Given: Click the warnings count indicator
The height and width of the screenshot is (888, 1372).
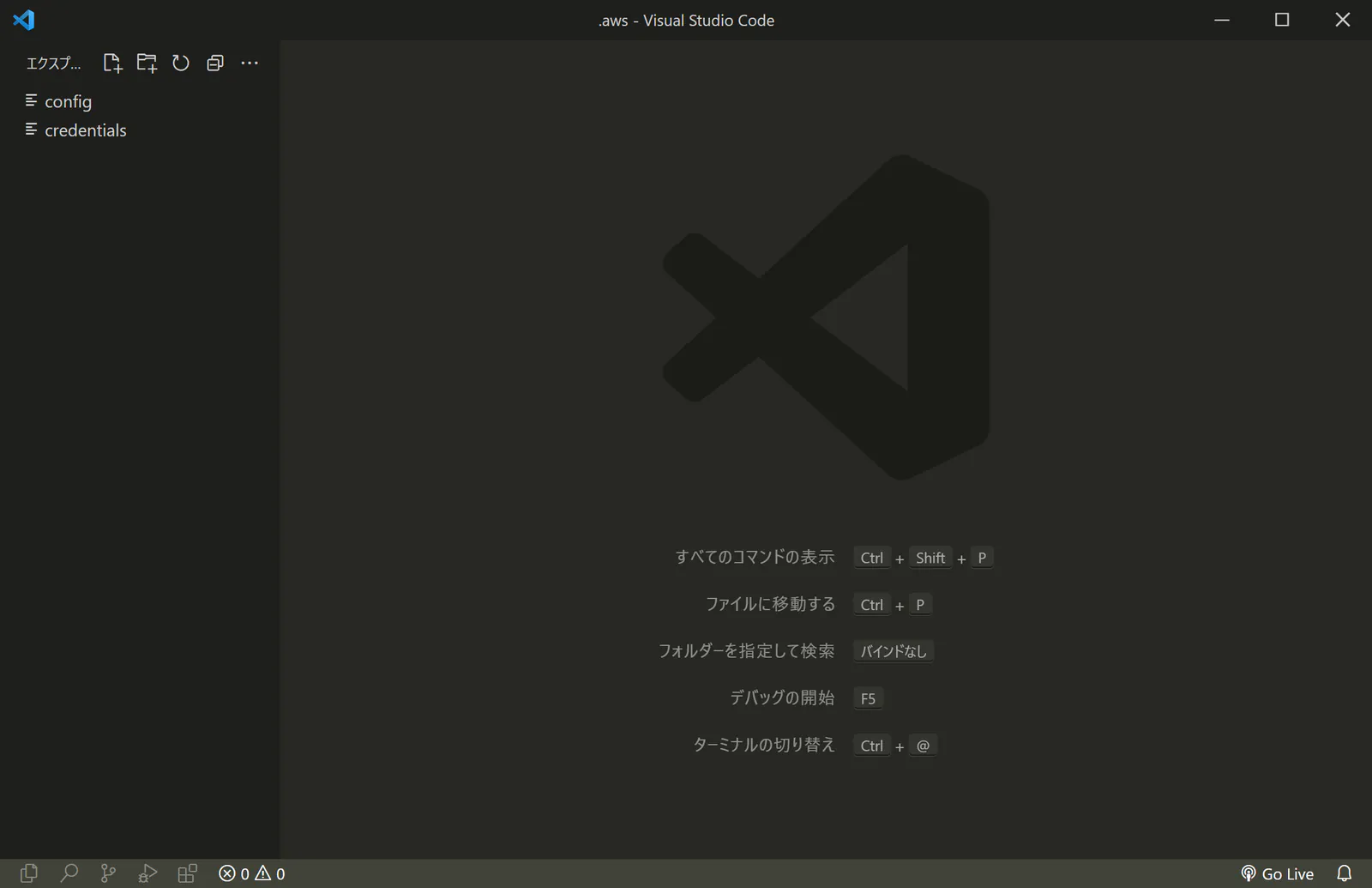Looking at the screenshot, I should 270,873.
